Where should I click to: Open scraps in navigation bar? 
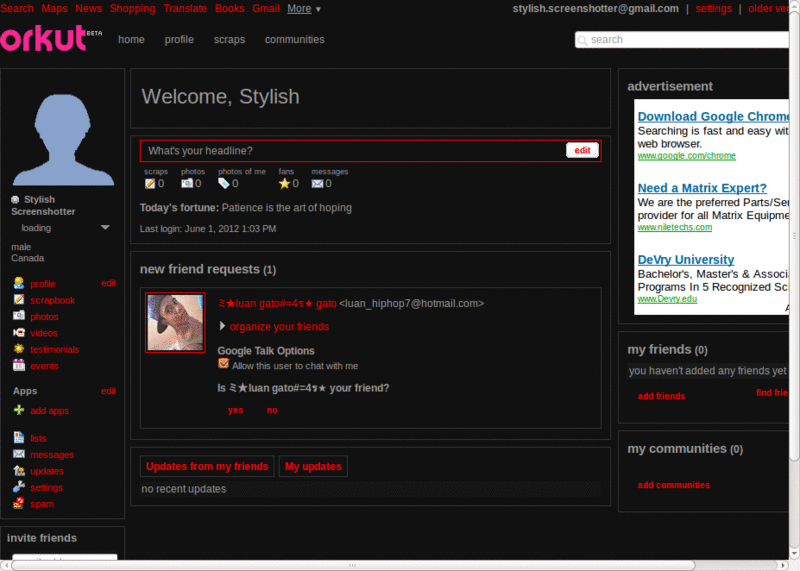click(229, 39)
